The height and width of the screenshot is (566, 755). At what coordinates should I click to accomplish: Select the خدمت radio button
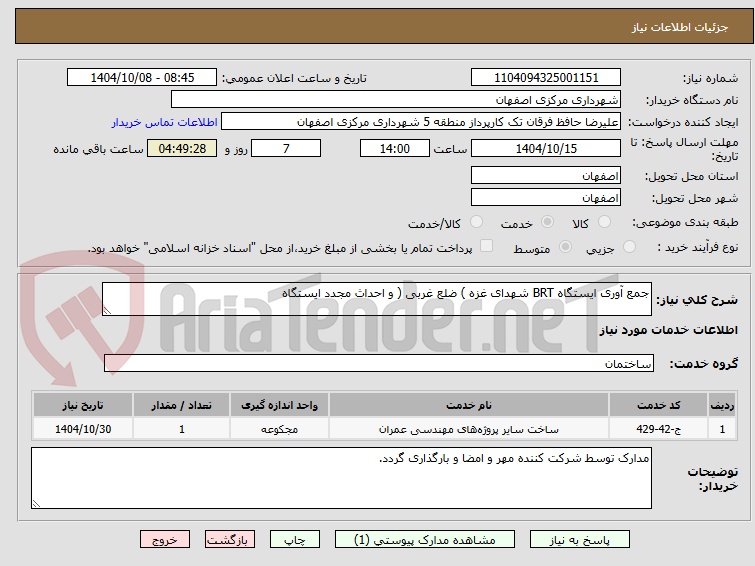(547, 222)
